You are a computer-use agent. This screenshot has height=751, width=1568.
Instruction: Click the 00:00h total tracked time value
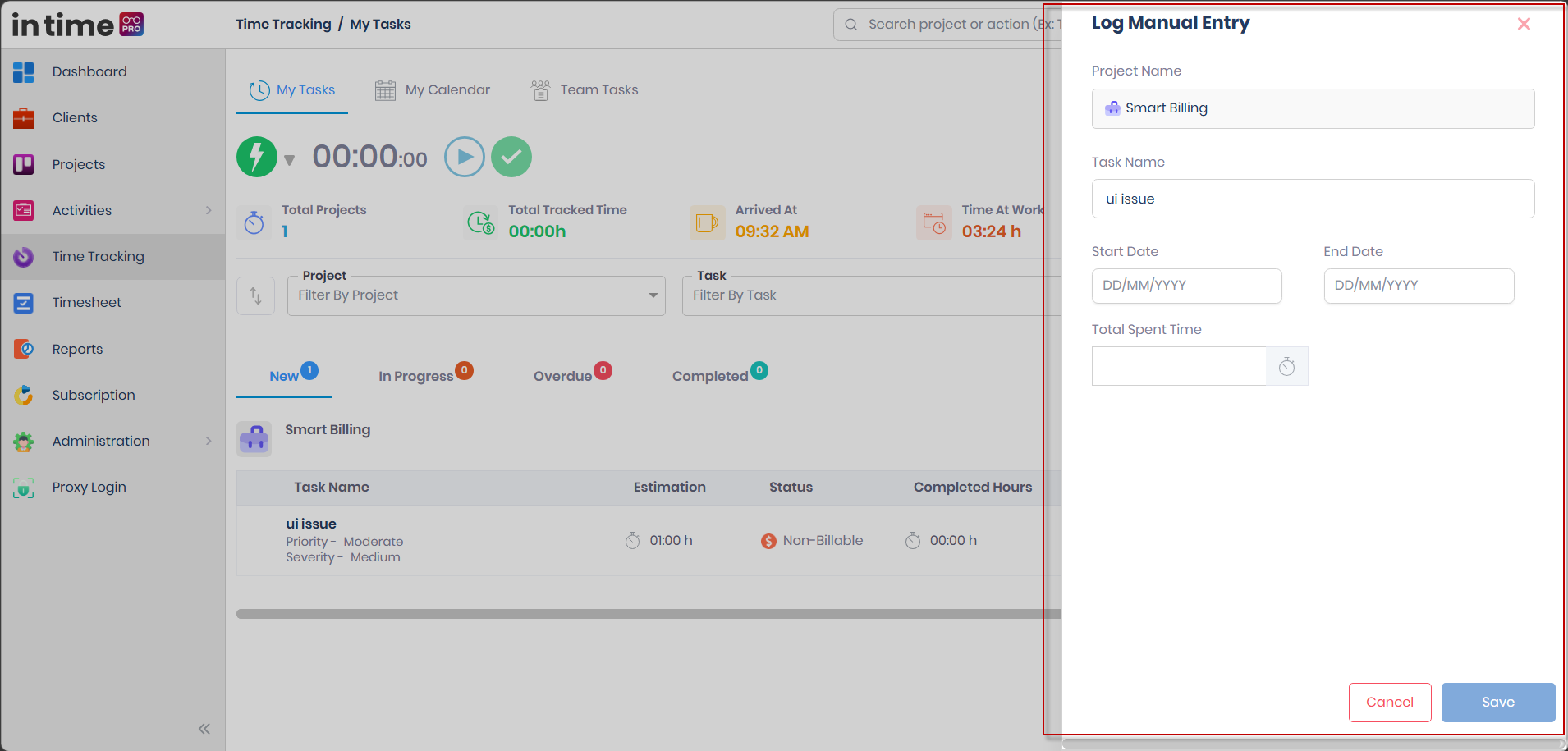[x=537, y=231]
